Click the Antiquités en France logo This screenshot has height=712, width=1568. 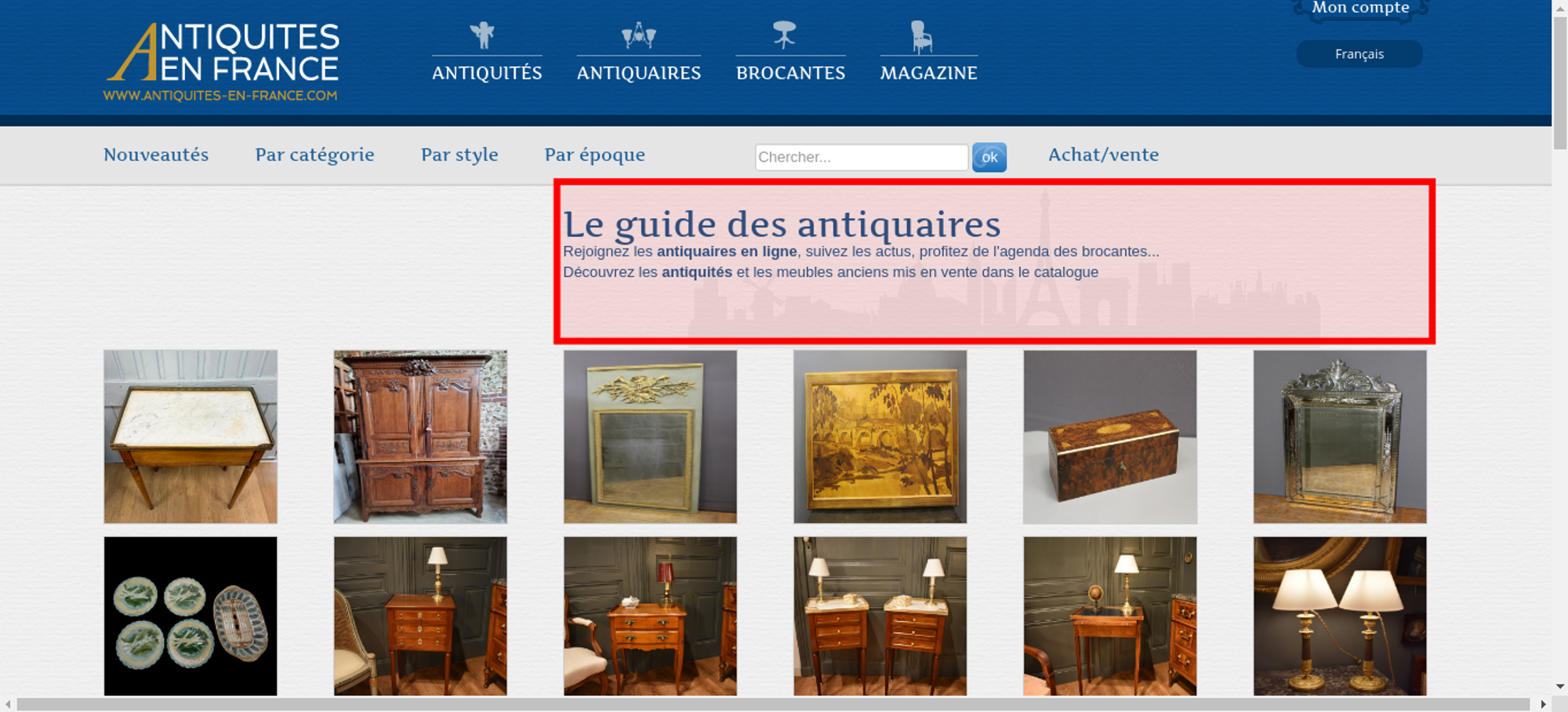(x=222, y=62)
